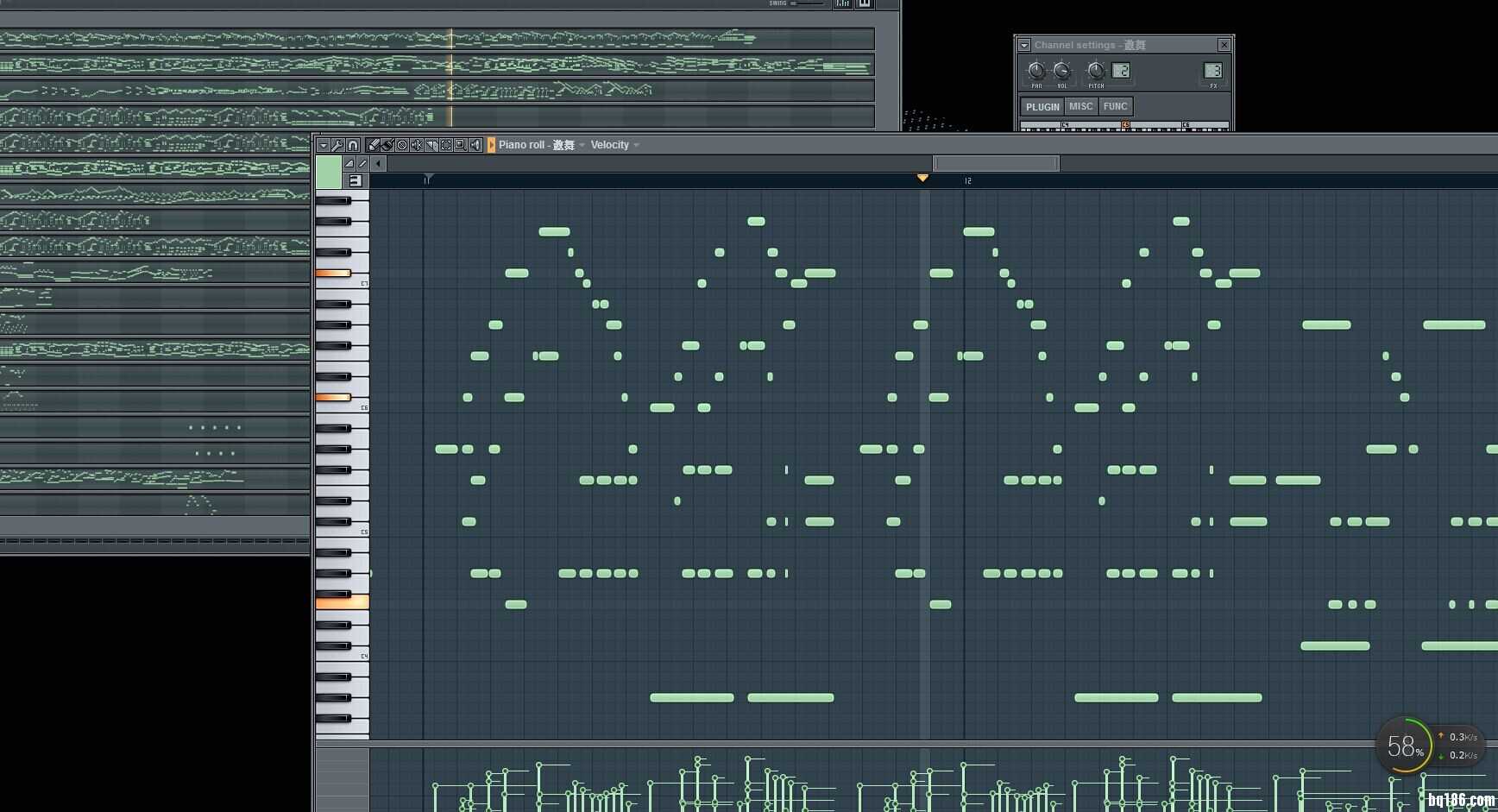Screen dimensions: 1498x812
Task: Click the highlighted C7 piano key
Action: (x=333, y=273)
